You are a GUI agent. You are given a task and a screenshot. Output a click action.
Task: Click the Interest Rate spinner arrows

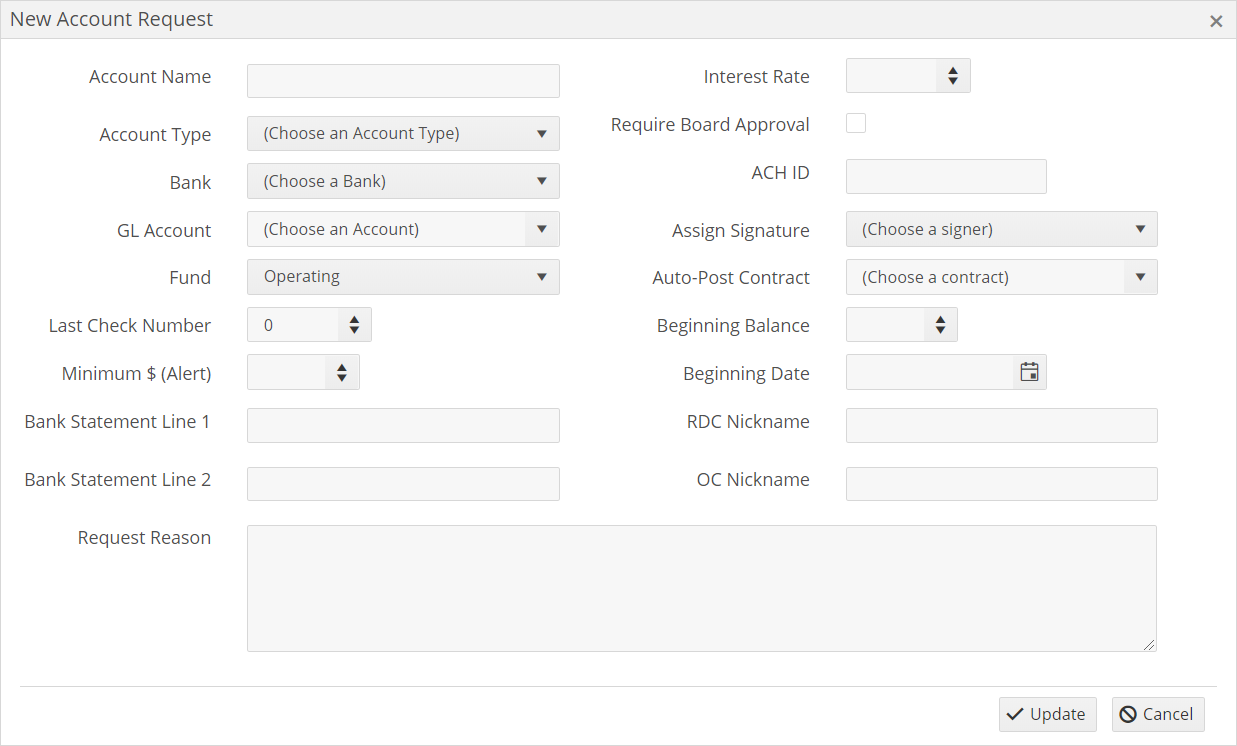[952, 76]
